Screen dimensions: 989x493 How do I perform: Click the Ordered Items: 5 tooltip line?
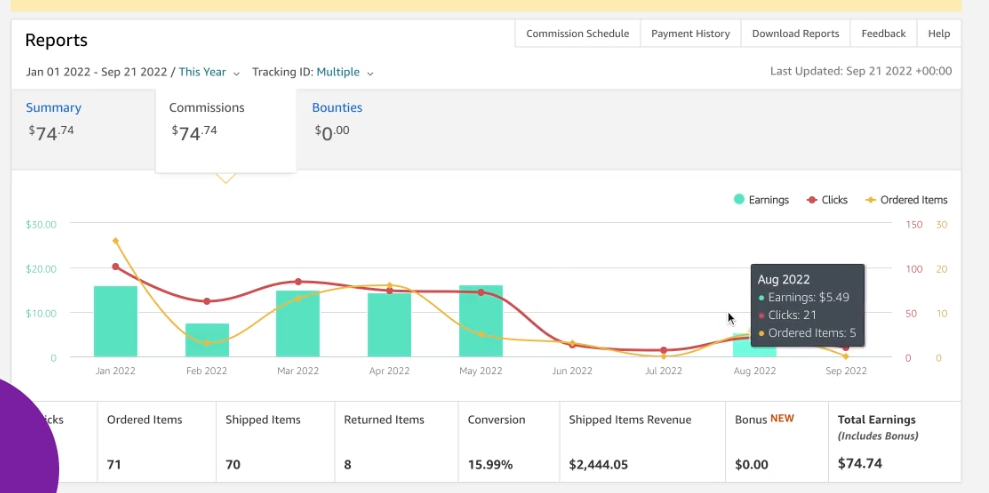pos(807,333)
